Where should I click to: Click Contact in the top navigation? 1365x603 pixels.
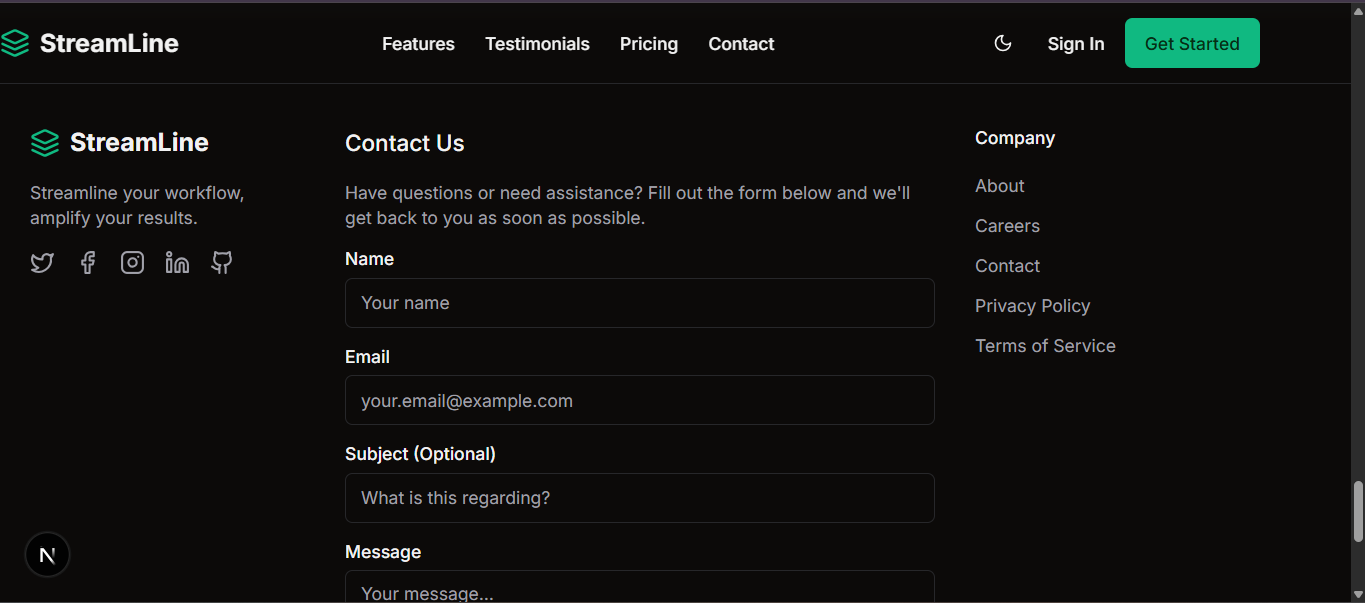tap(741, 44)
